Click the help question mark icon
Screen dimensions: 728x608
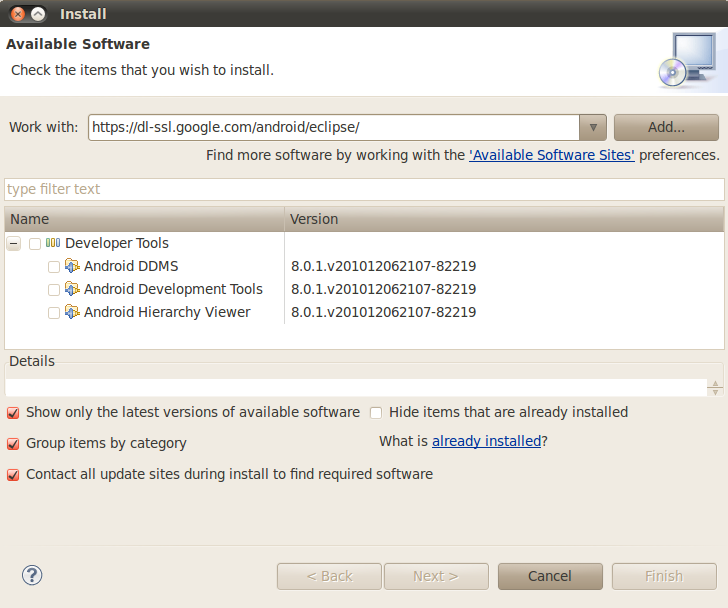(x=32, y=575)
